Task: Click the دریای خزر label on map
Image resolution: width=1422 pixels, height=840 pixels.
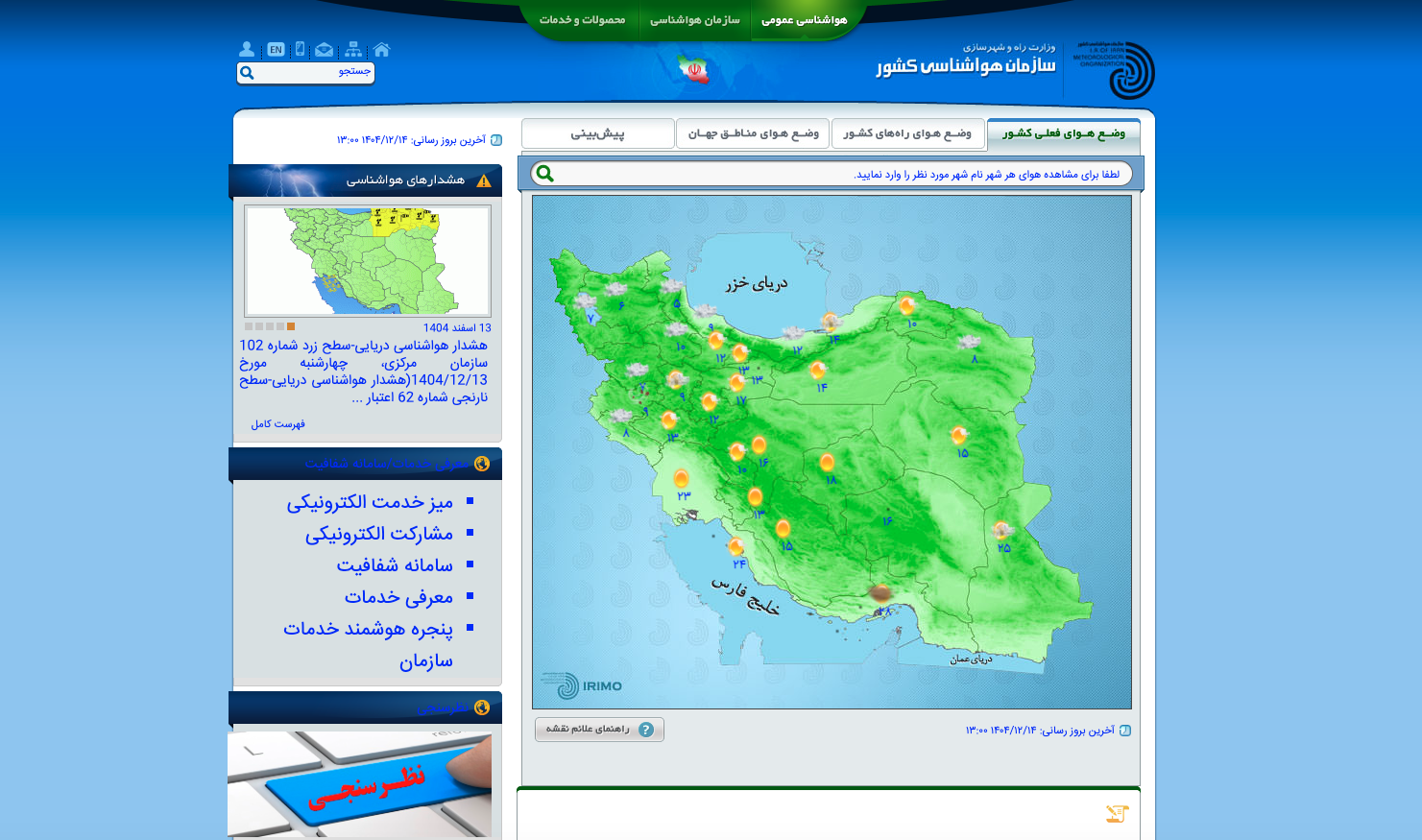Action: click(x=757, y=283)
